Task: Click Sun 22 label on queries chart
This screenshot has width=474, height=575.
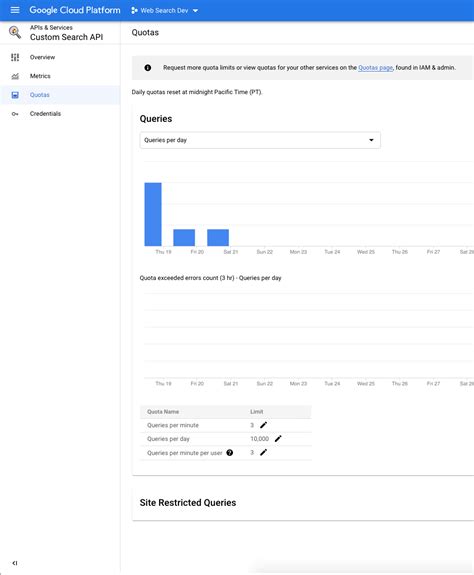Action: (x=265, y=252)
